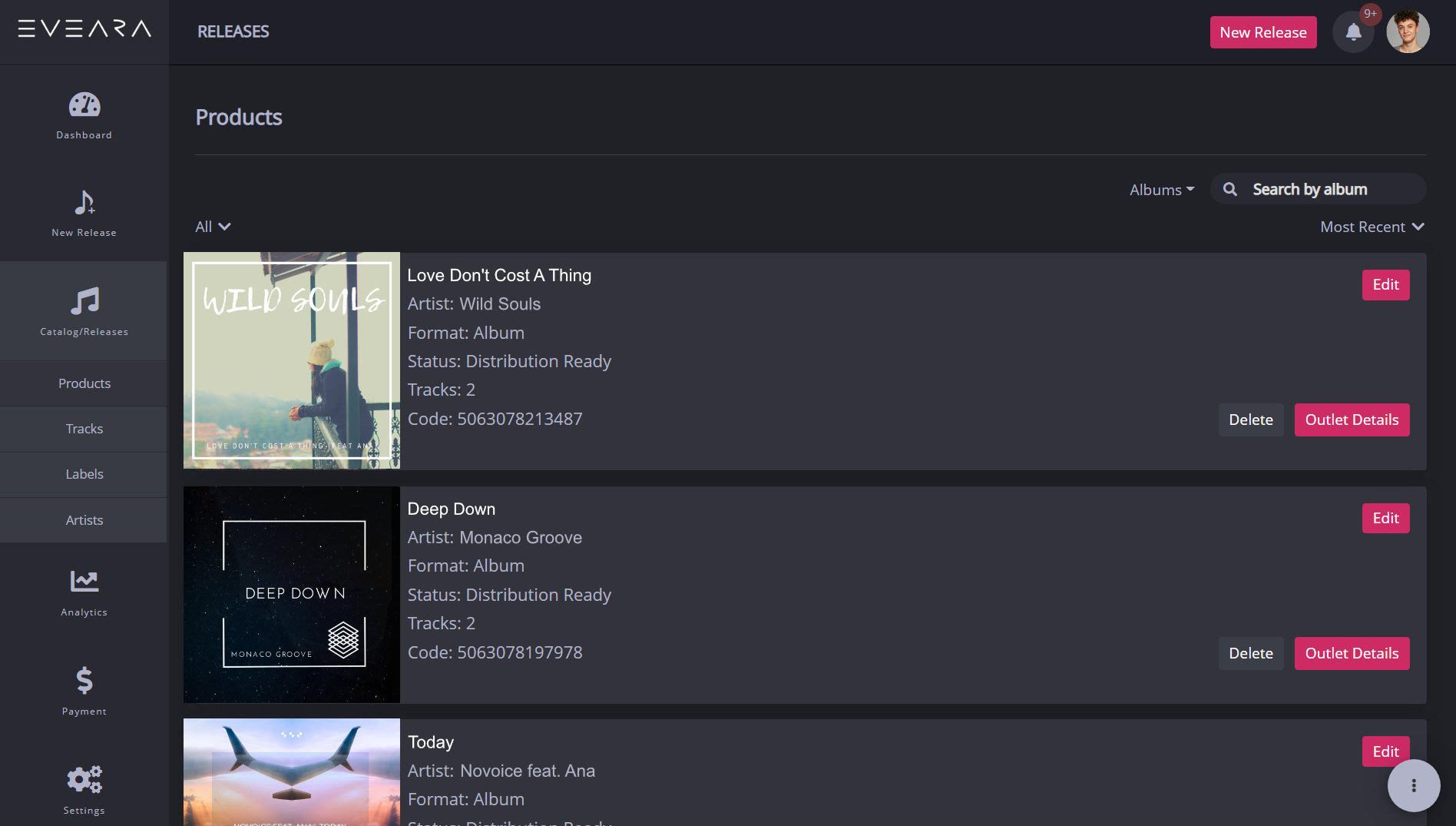This screenshot has width=1456, height=826.
Task: Open the Payment dollar icon
Action: click(84, 680)
